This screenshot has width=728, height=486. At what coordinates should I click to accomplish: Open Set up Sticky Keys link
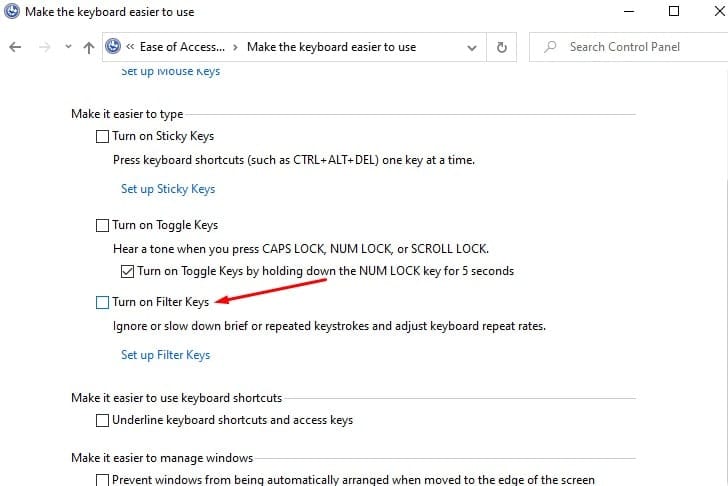(168, 189)
